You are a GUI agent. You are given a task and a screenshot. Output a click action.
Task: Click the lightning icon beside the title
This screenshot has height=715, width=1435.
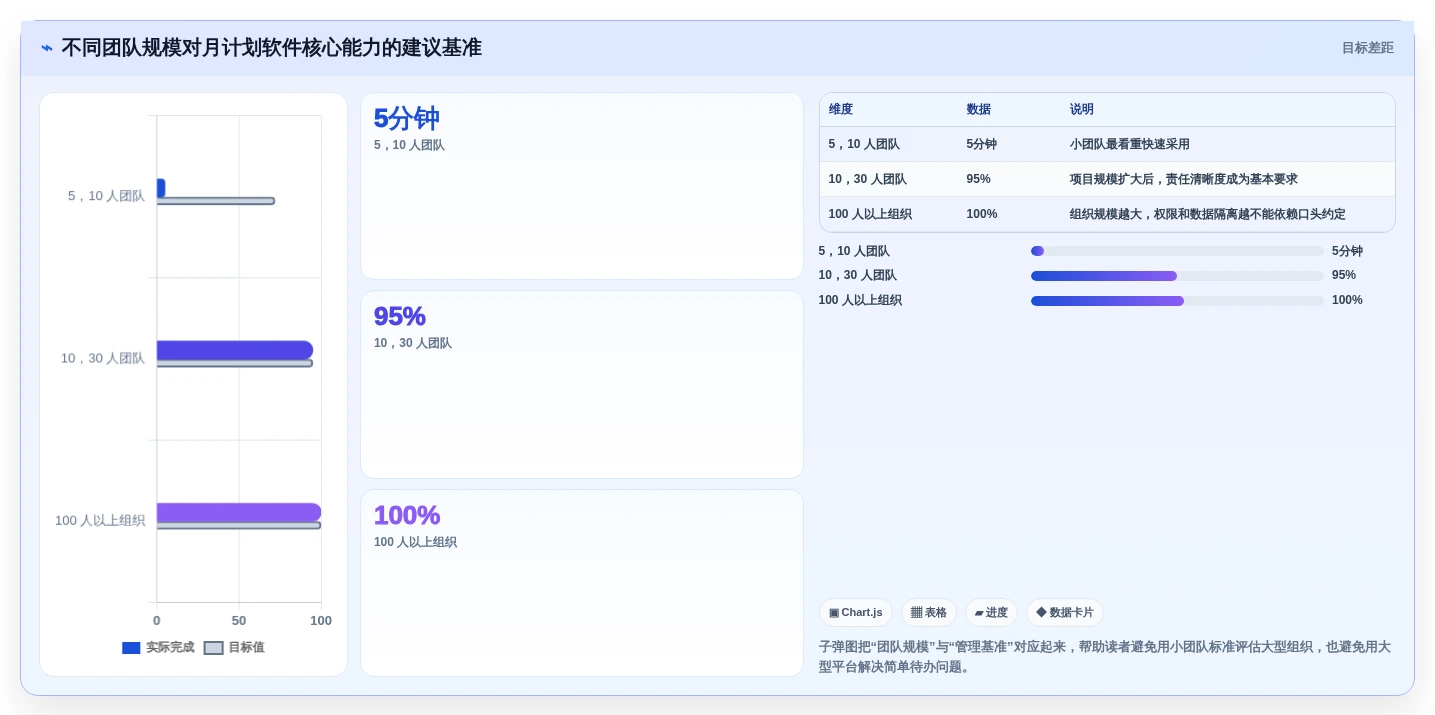tap(46, 48)
